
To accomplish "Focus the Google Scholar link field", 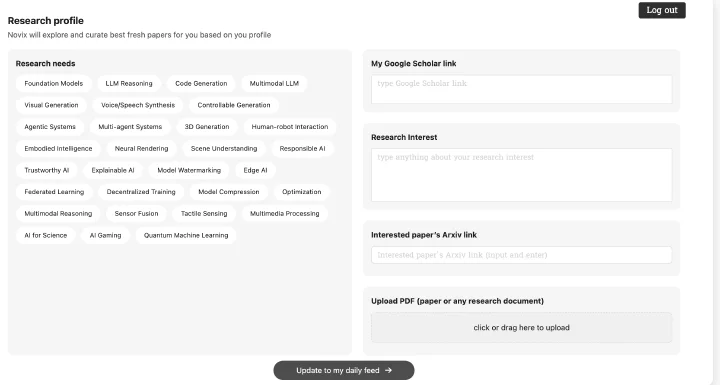I will point(522,89).
